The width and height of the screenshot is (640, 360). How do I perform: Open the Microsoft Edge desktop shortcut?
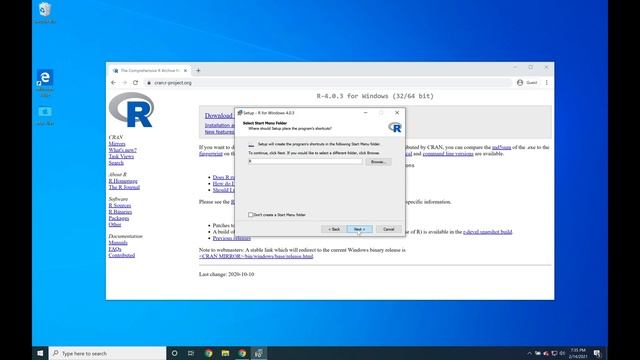pos(45,83)
